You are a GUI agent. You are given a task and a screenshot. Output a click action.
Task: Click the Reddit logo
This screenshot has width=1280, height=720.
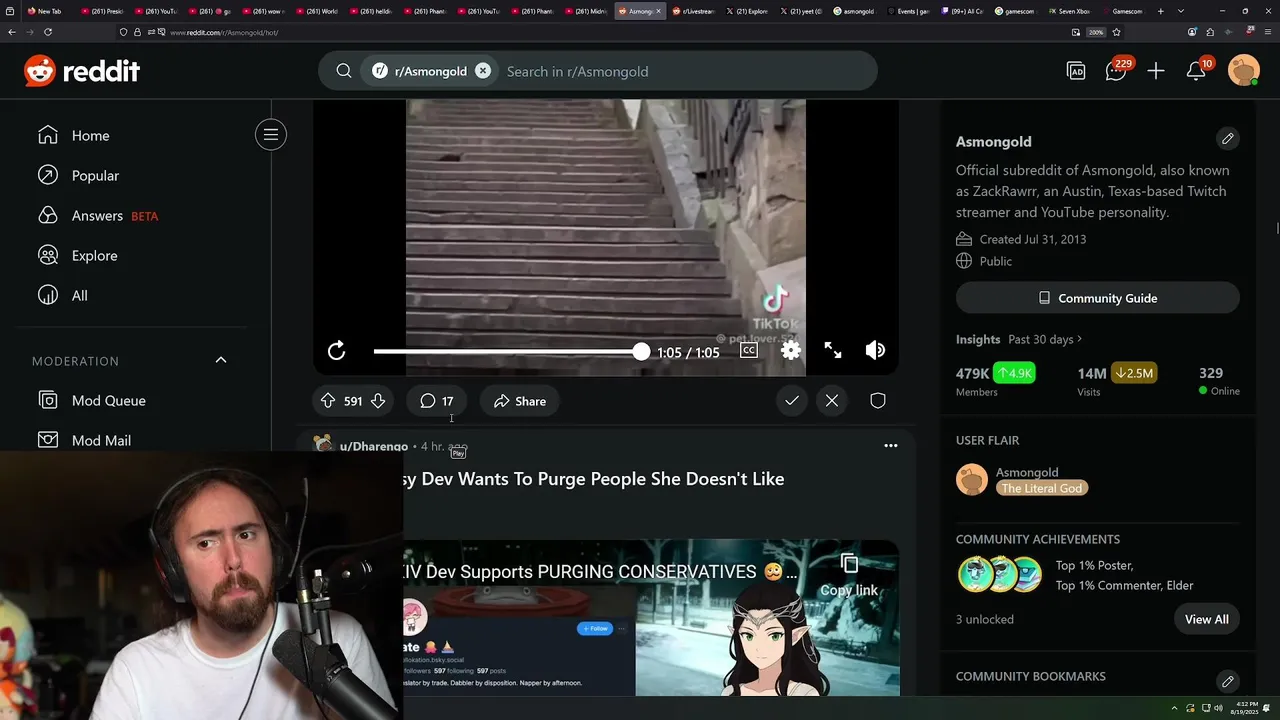[x=82, y=71]
